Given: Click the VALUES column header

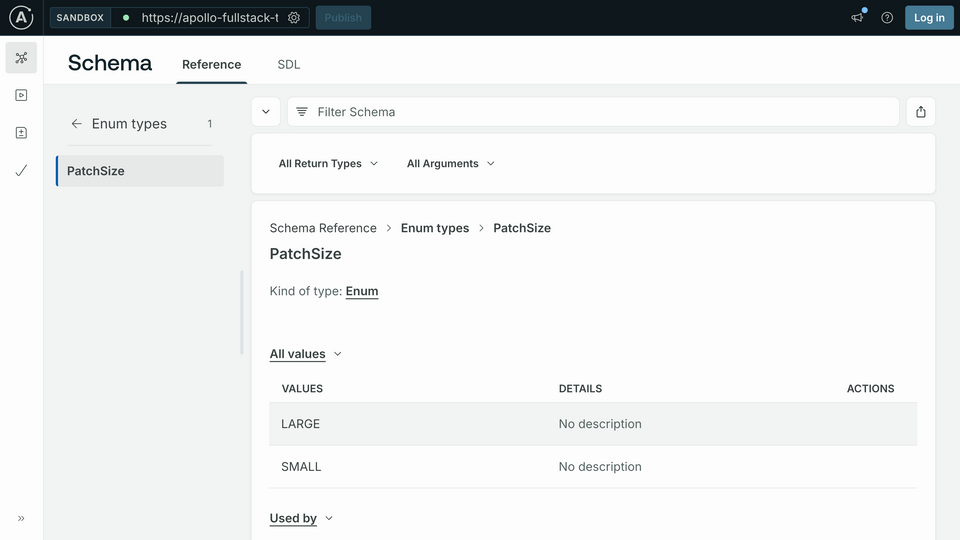Looking at the screenshot, I should 302,389.
